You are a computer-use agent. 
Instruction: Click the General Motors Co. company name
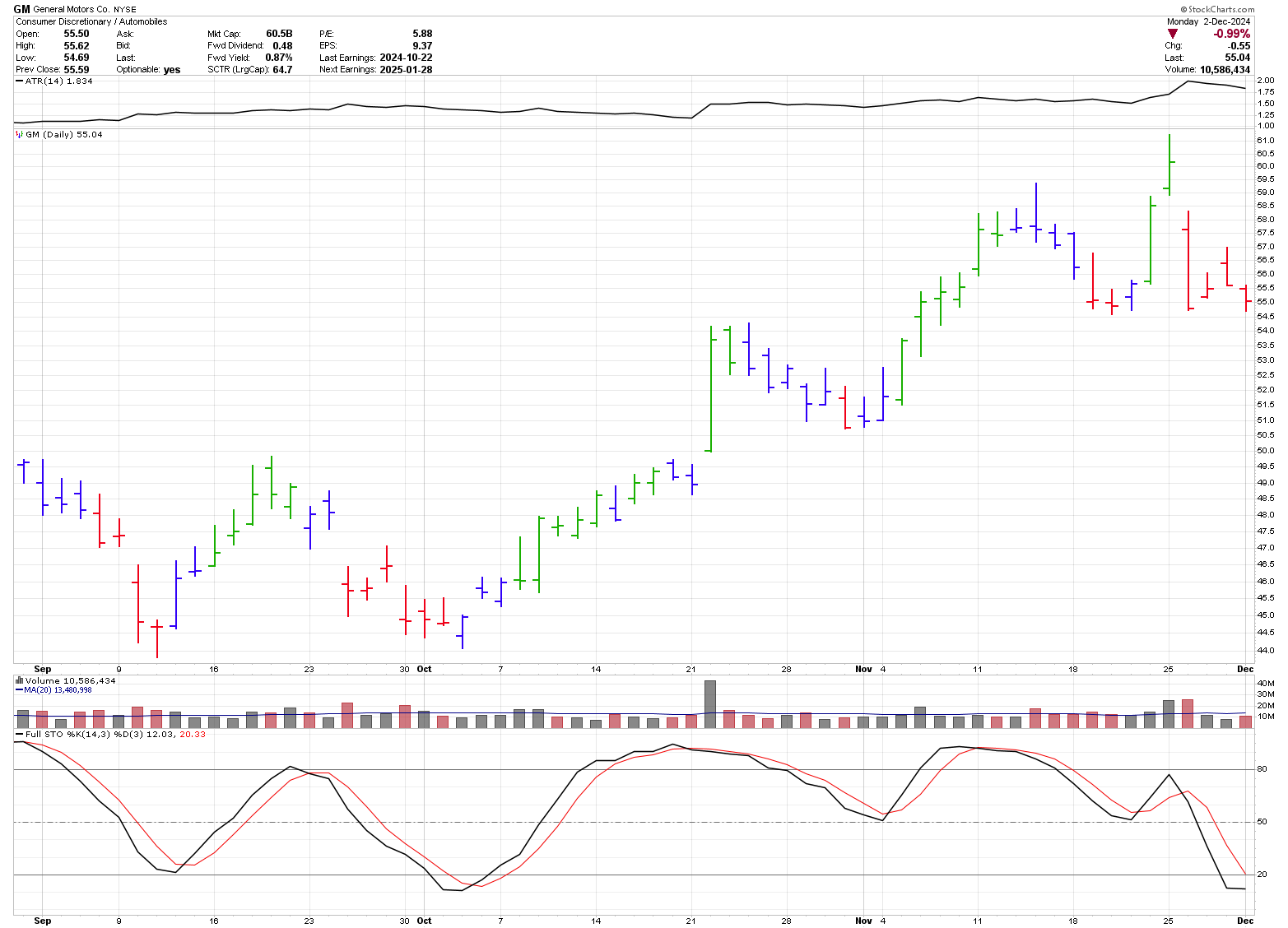(72, 10)
